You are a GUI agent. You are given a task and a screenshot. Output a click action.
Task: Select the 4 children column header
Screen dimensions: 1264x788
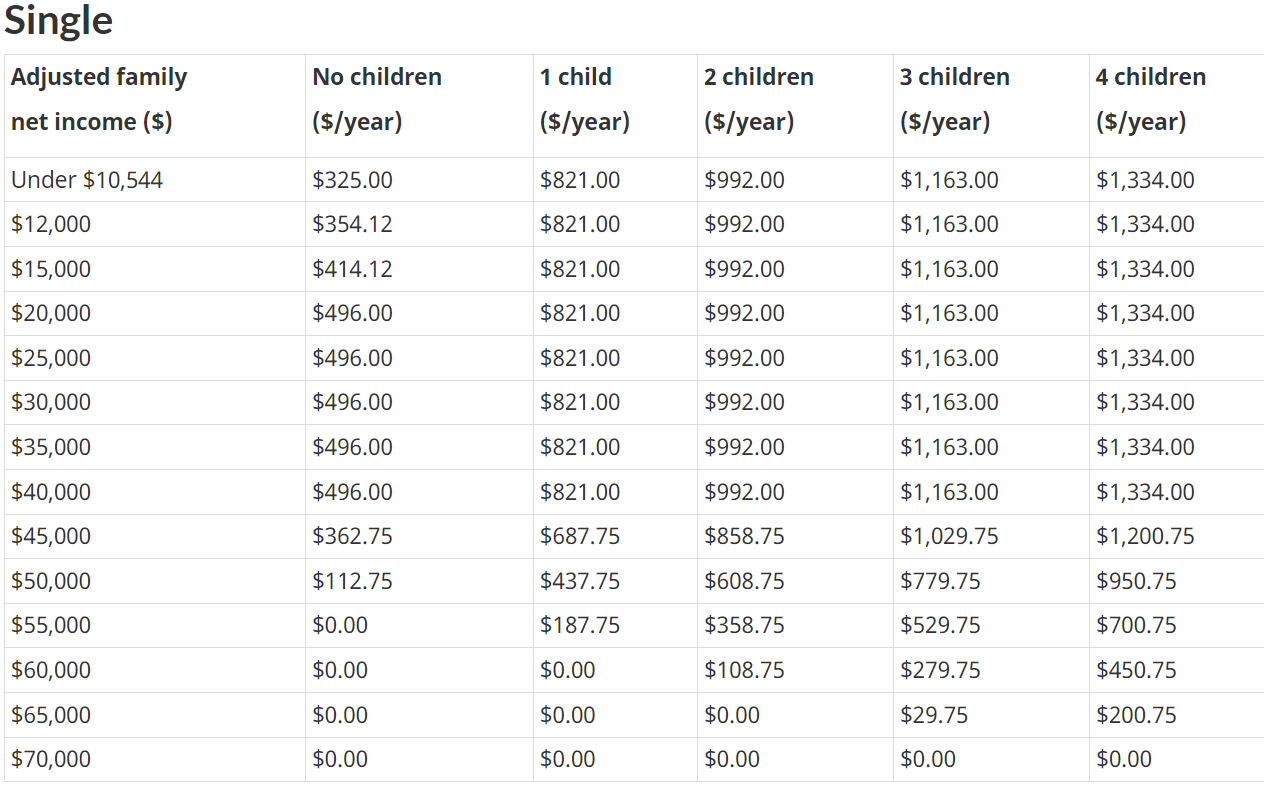1151,99
